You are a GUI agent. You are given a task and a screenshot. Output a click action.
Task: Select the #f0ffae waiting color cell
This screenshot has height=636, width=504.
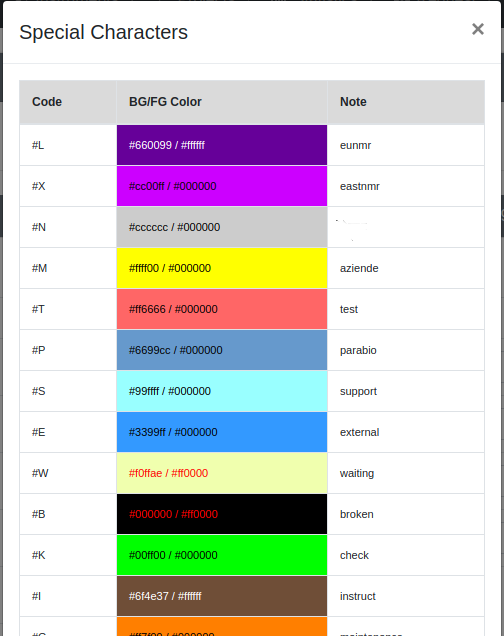[x=222, y=473]
